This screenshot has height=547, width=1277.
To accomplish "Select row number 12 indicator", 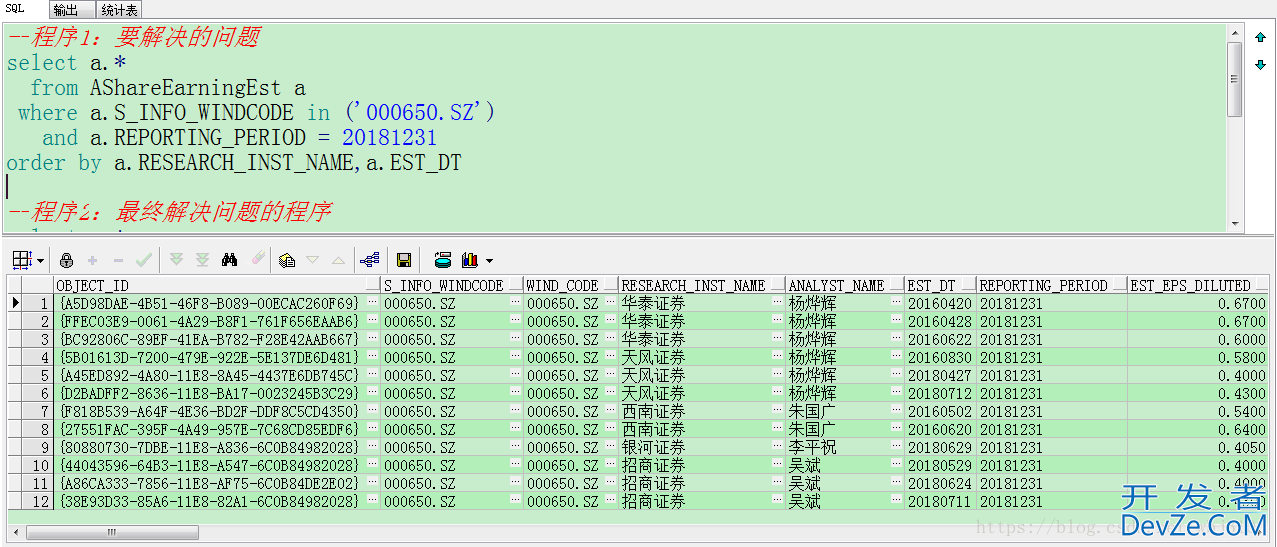I will tap(38, 501).
